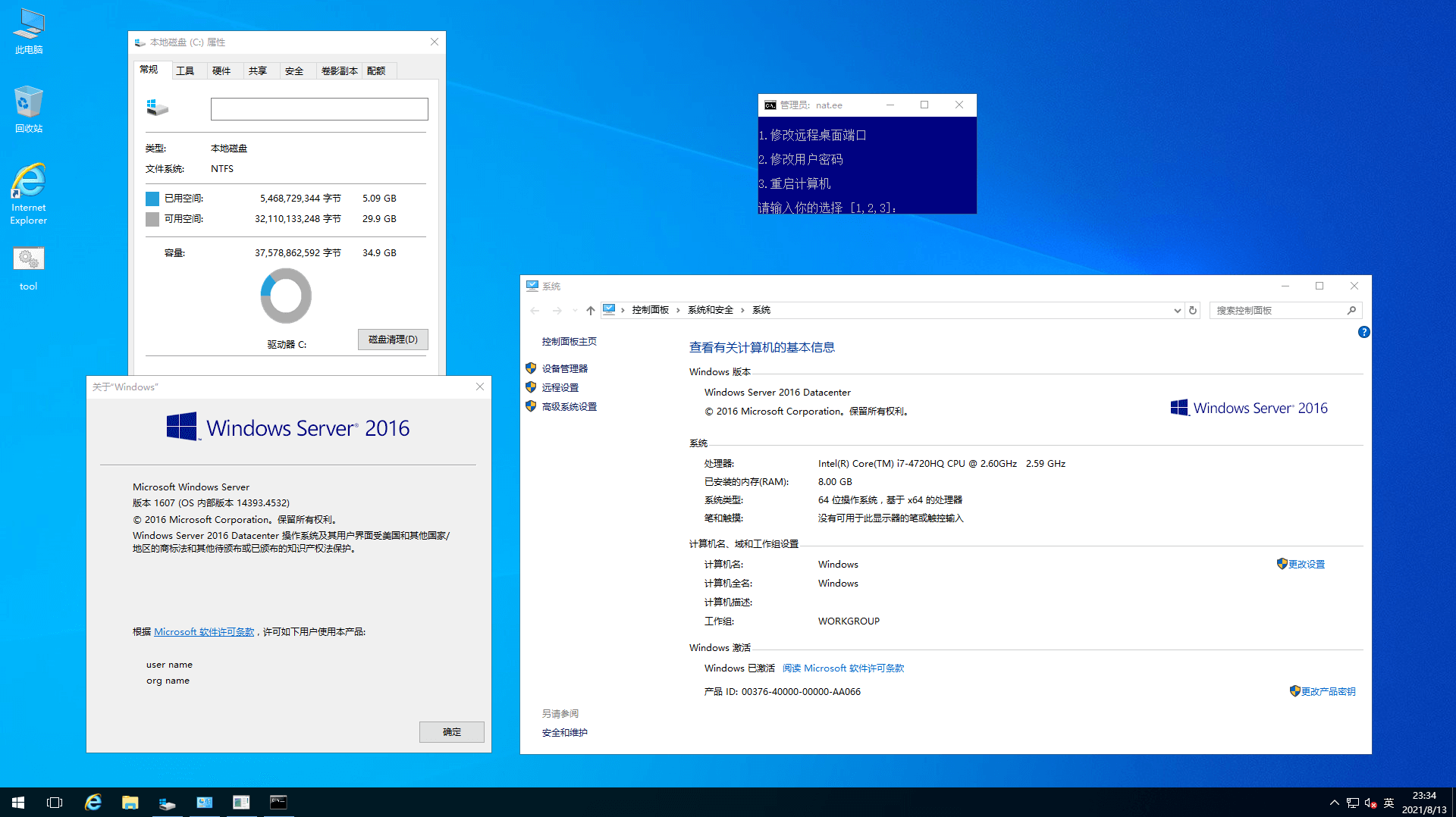The width and height of the screenshot is (1456, 817).
Task: Click the used space blue color swatch
Action: point(152,199)
